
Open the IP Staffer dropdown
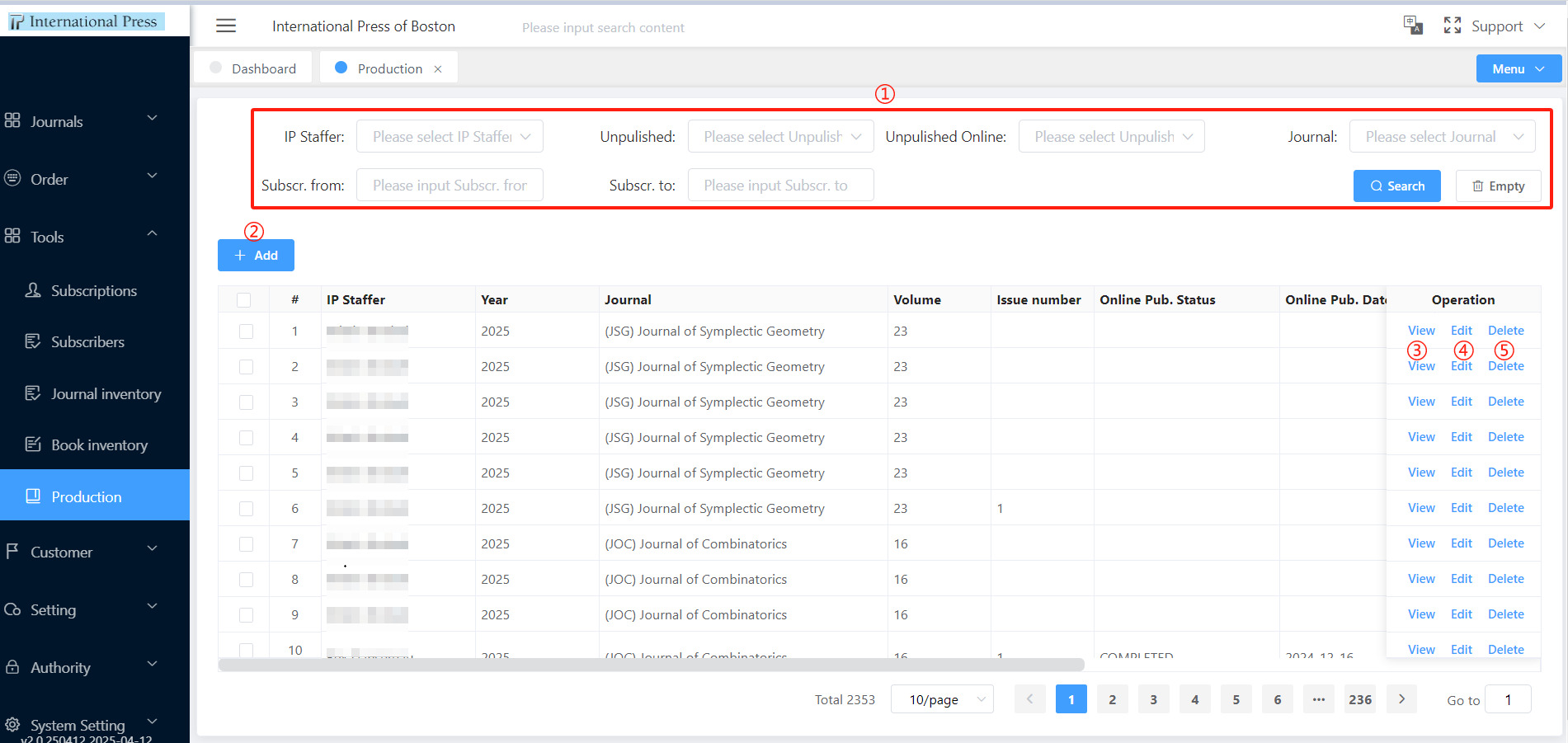pyautogui.click(x=450, y=136)
